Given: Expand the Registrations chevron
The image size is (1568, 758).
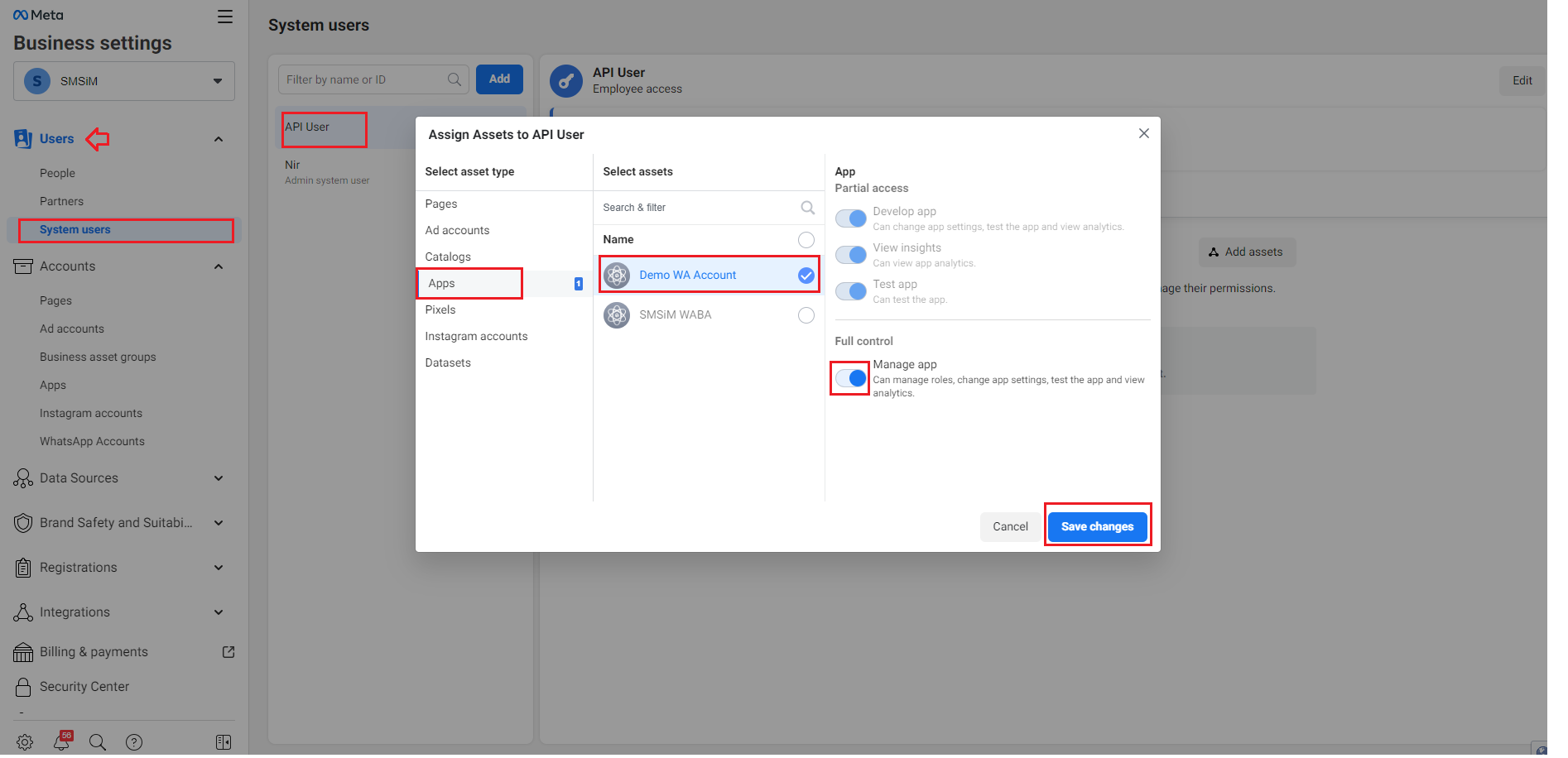Looking at the screenshot, I should click(219, 568).
